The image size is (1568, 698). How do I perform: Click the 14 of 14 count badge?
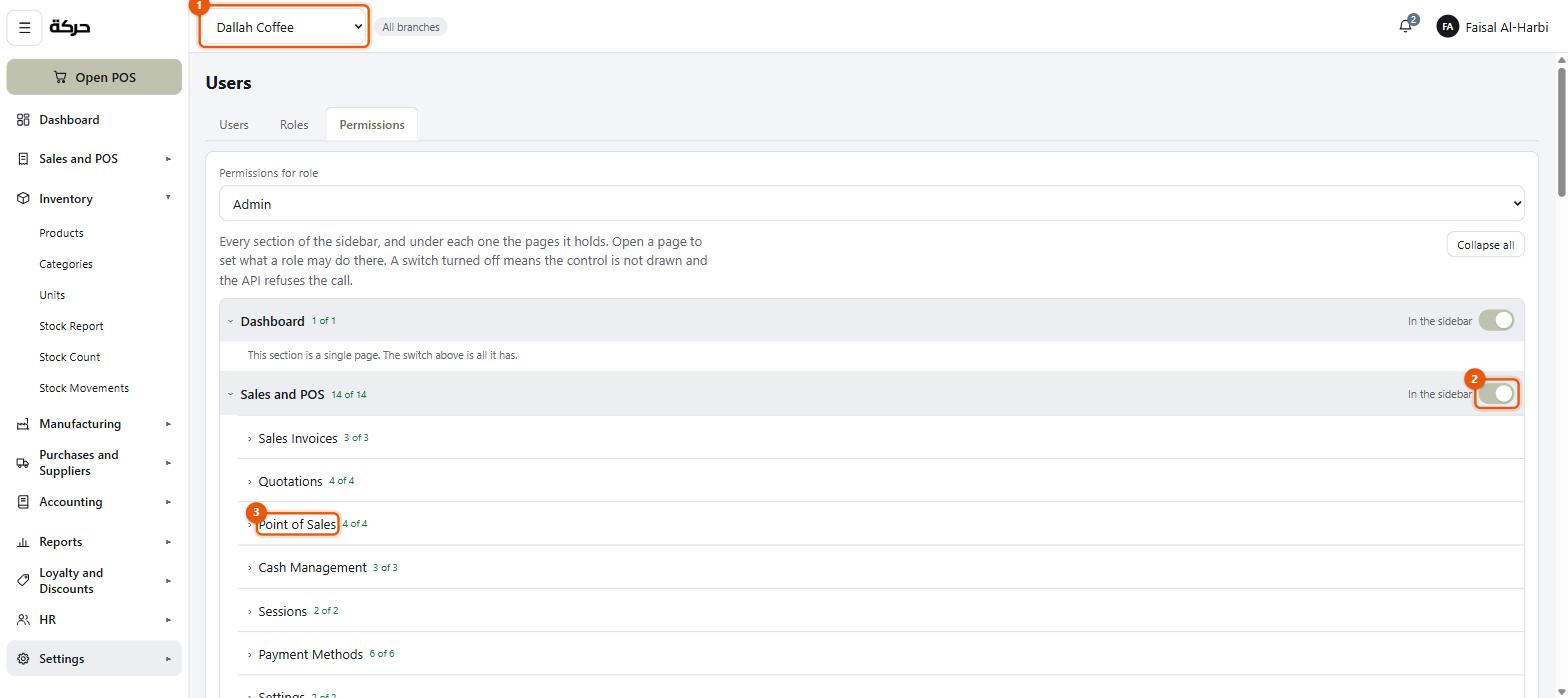coord(349,395)
